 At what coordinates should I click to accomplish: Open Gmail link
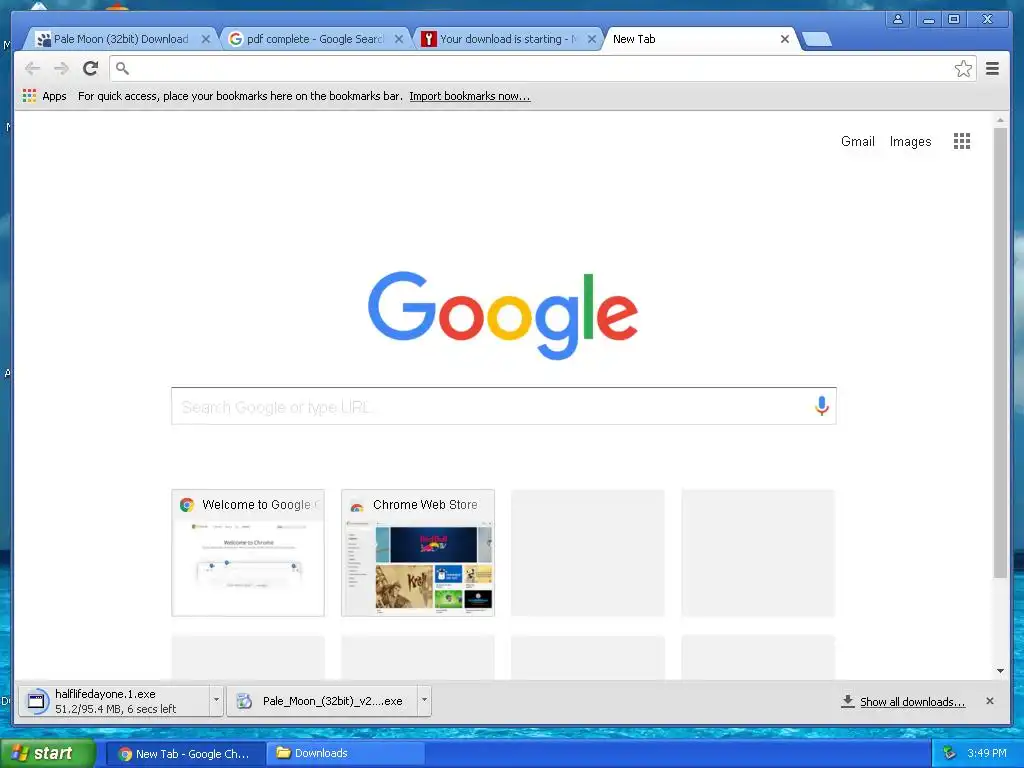(857, 142)
